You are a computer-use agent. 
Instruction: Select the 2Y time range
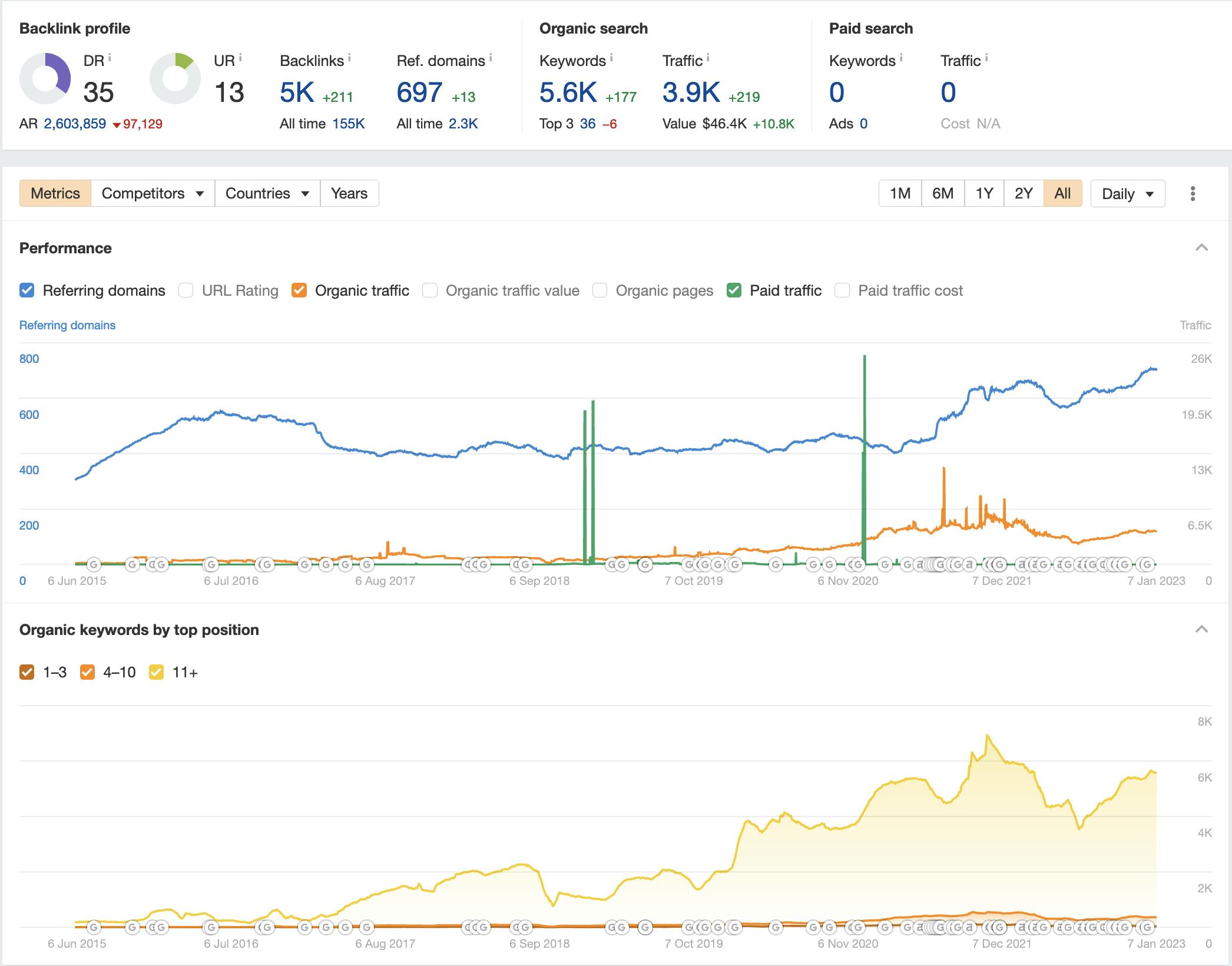[1024, 193]
